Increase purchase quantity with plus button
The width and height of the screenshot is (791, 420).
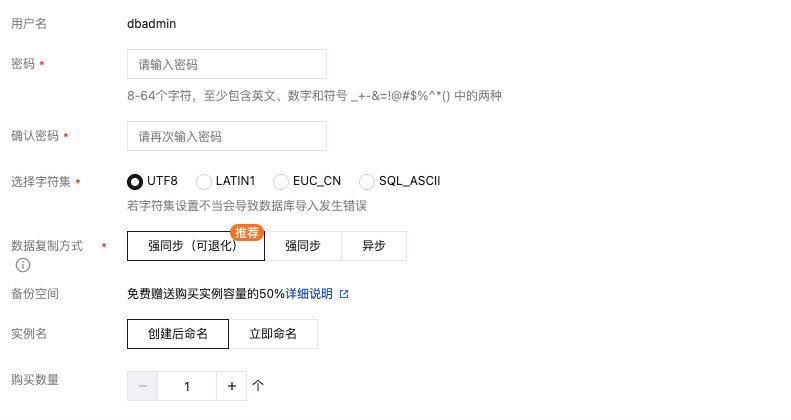tap(231, 385)
